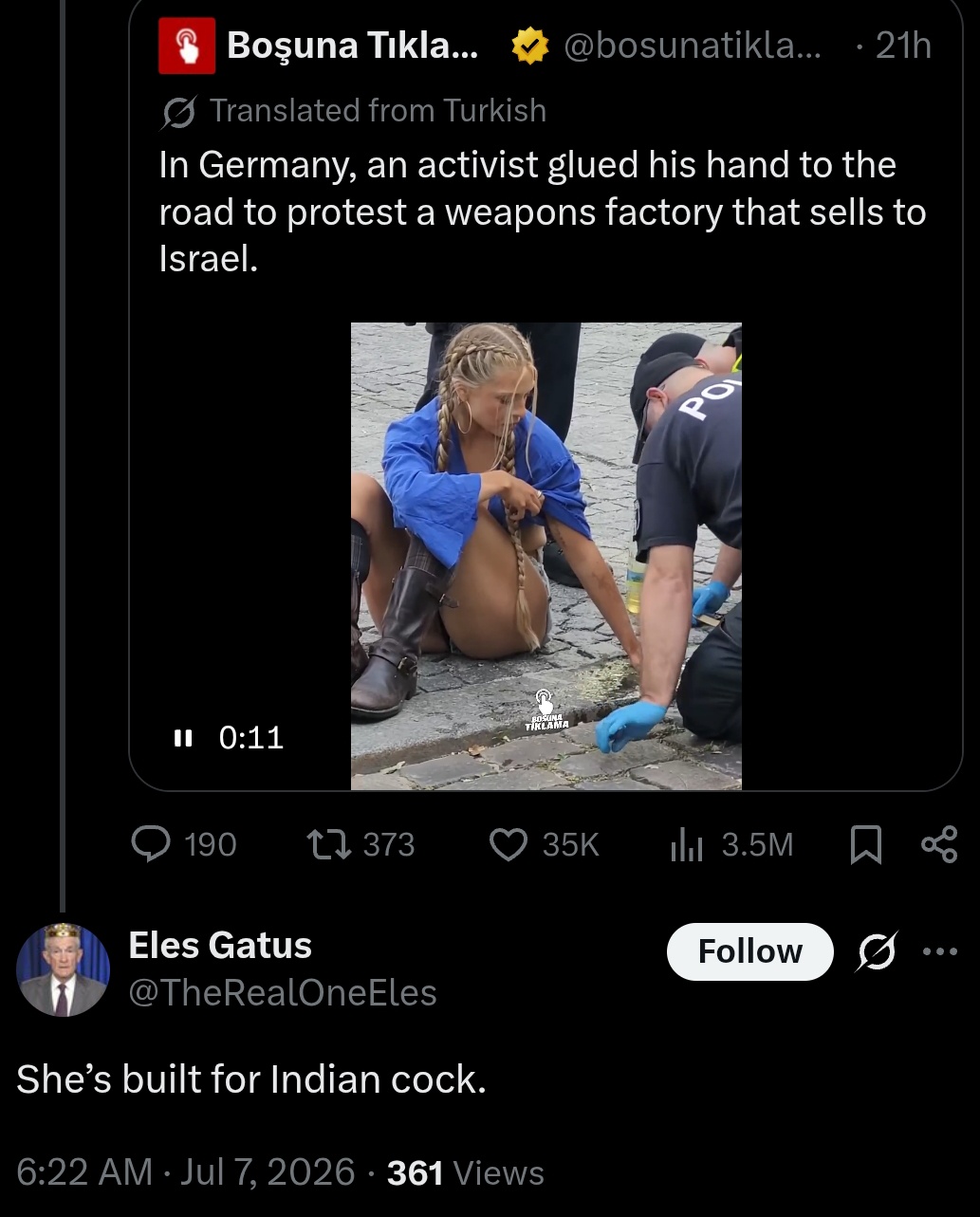The height and width of the screenshot is (1217, 980).
Task: Like the quoted post with 35K likes
Action: coord(545,843)
